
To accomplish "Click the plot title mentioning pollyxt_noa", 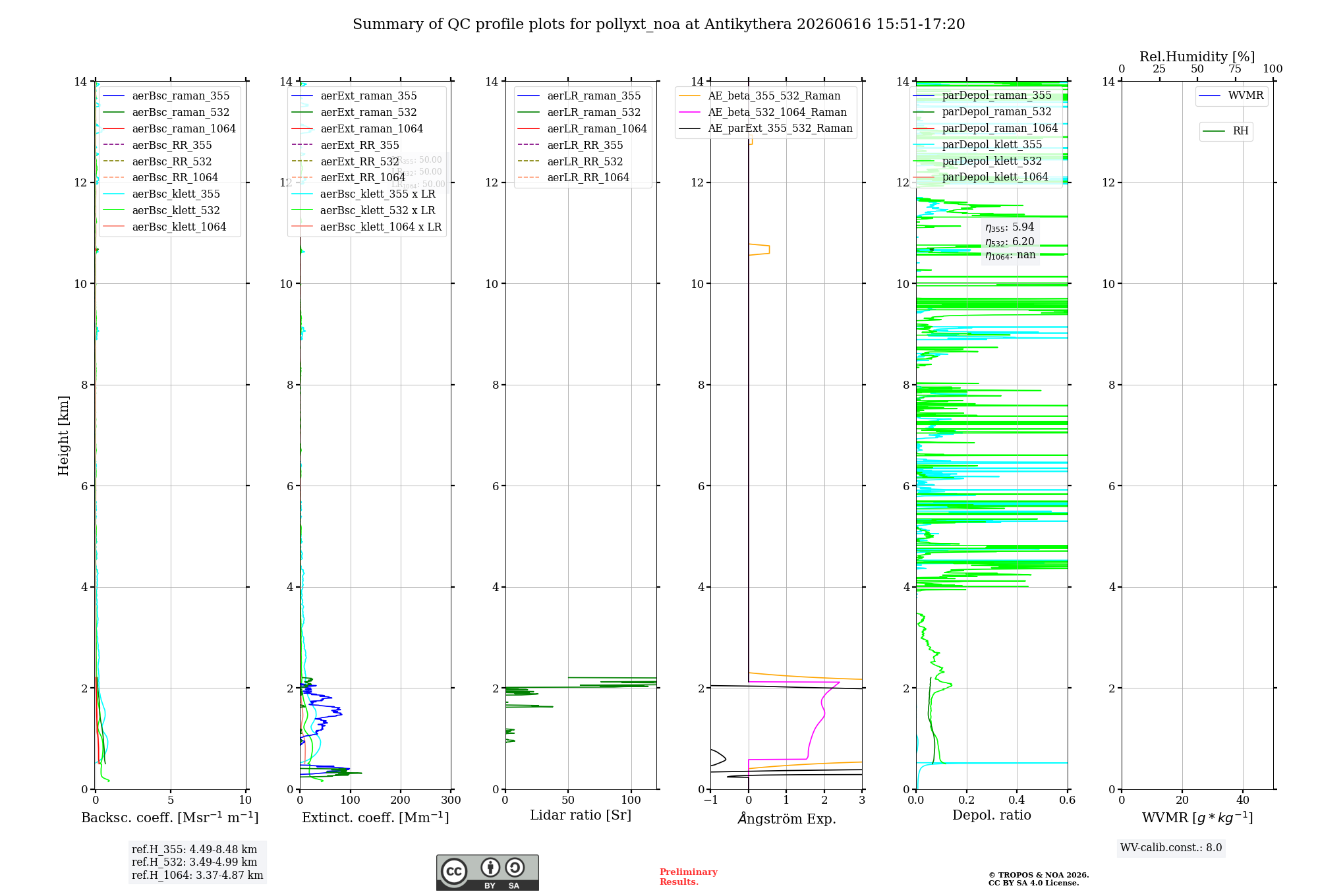I will [x=658, y=24].
